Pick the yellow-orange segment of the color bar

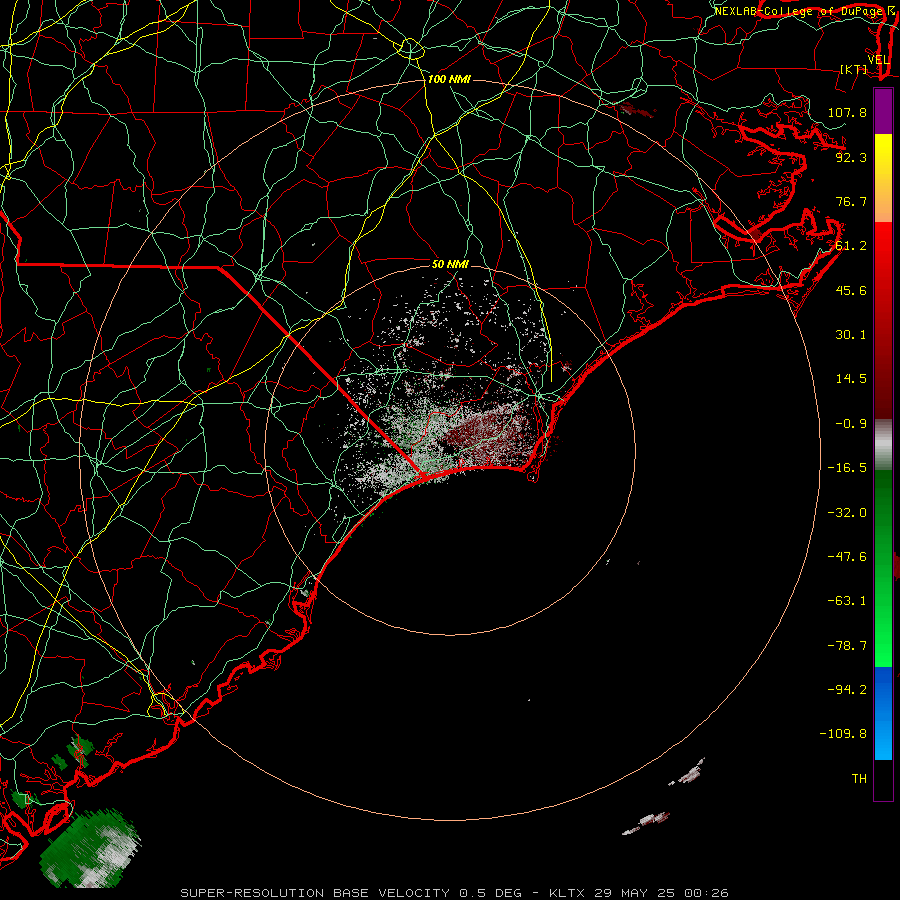tap(883, 178)
